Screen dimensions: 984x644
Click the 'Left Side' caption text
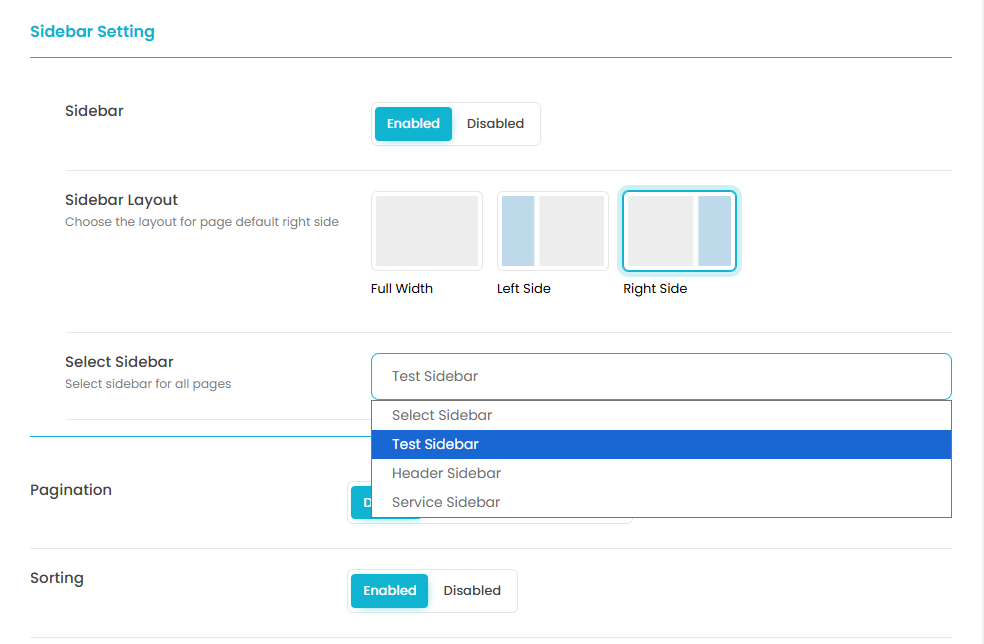coord(524,289)
